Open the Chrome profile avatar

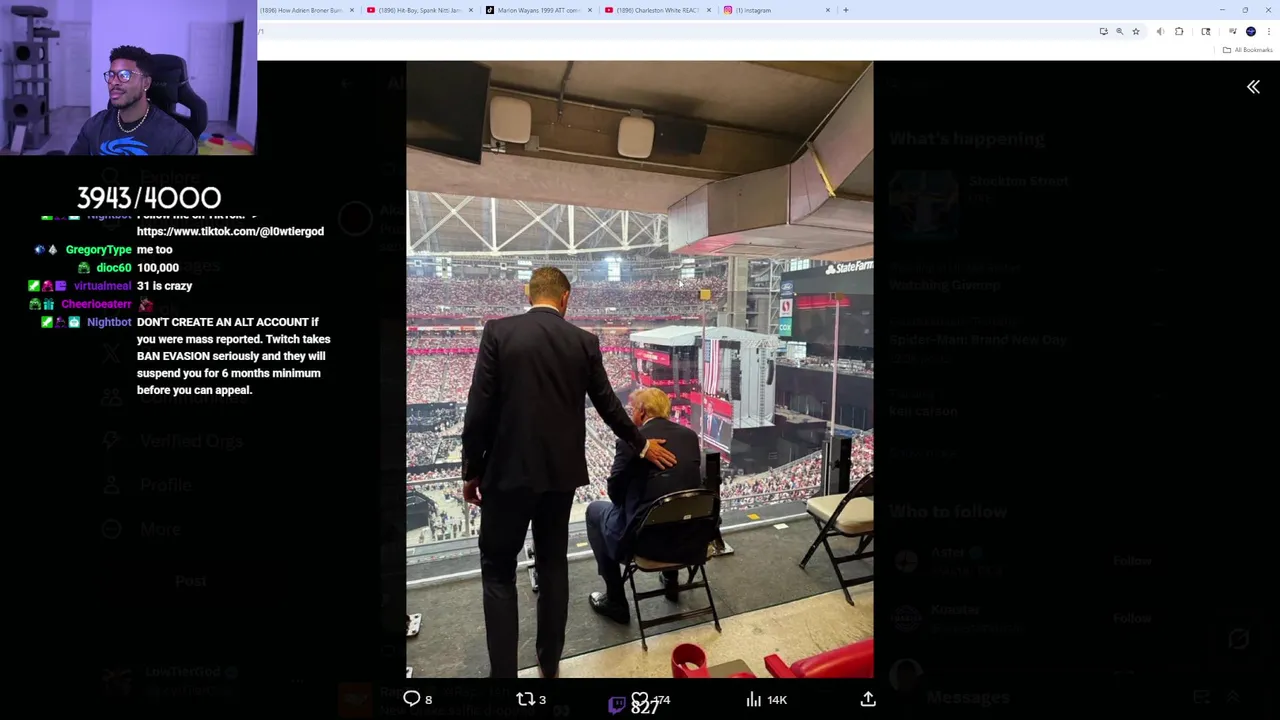(1251, 32)
